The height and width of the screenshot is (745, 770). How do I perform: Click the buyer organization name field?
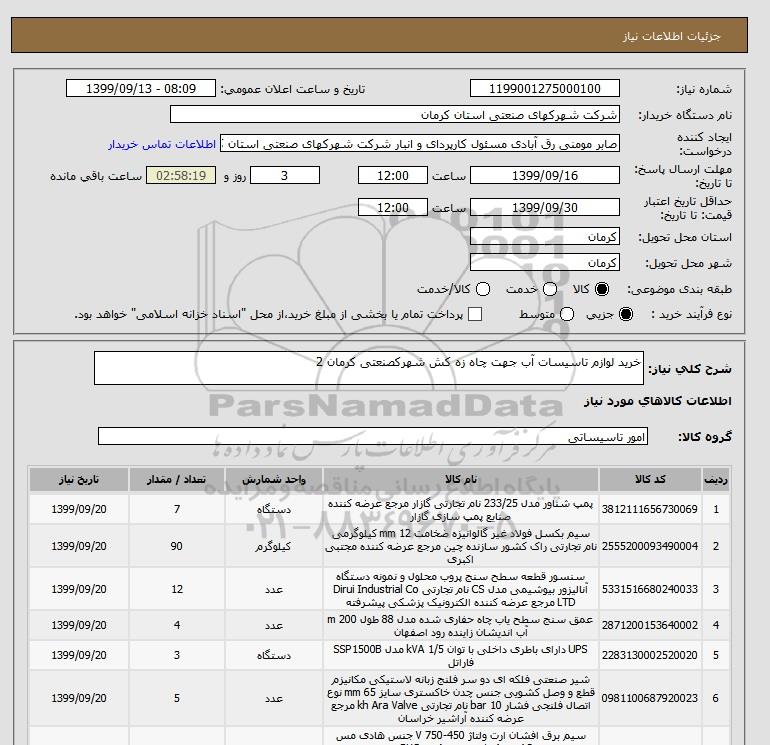[x=395, y=114]
